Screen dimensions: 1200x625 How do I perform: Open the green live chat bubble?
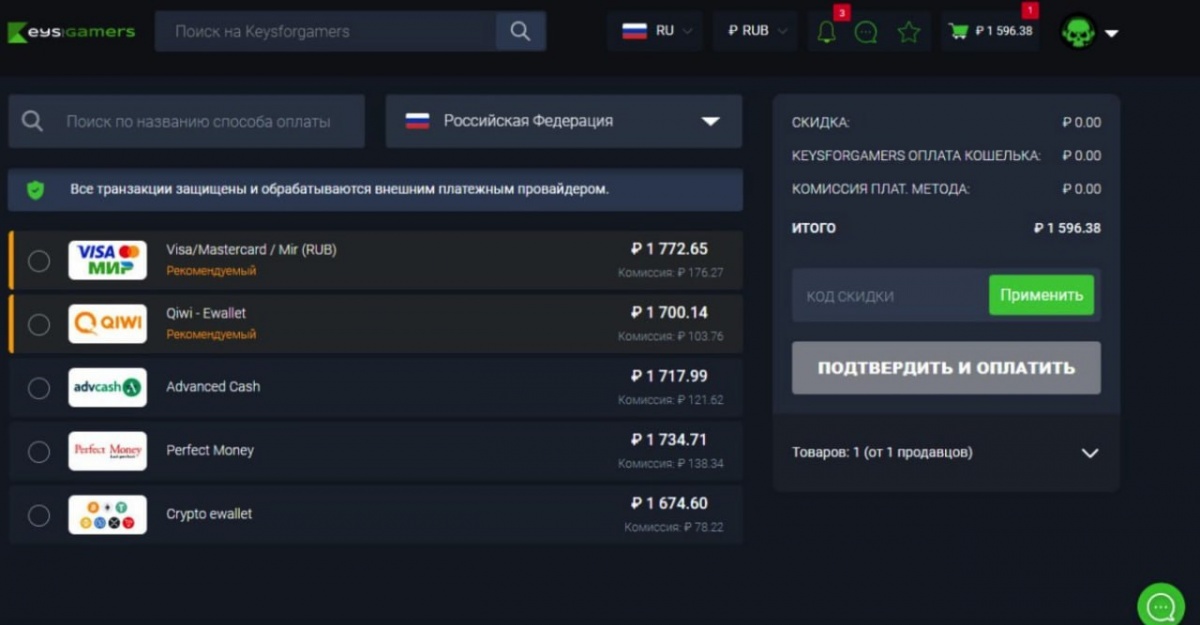point(1161,605)
